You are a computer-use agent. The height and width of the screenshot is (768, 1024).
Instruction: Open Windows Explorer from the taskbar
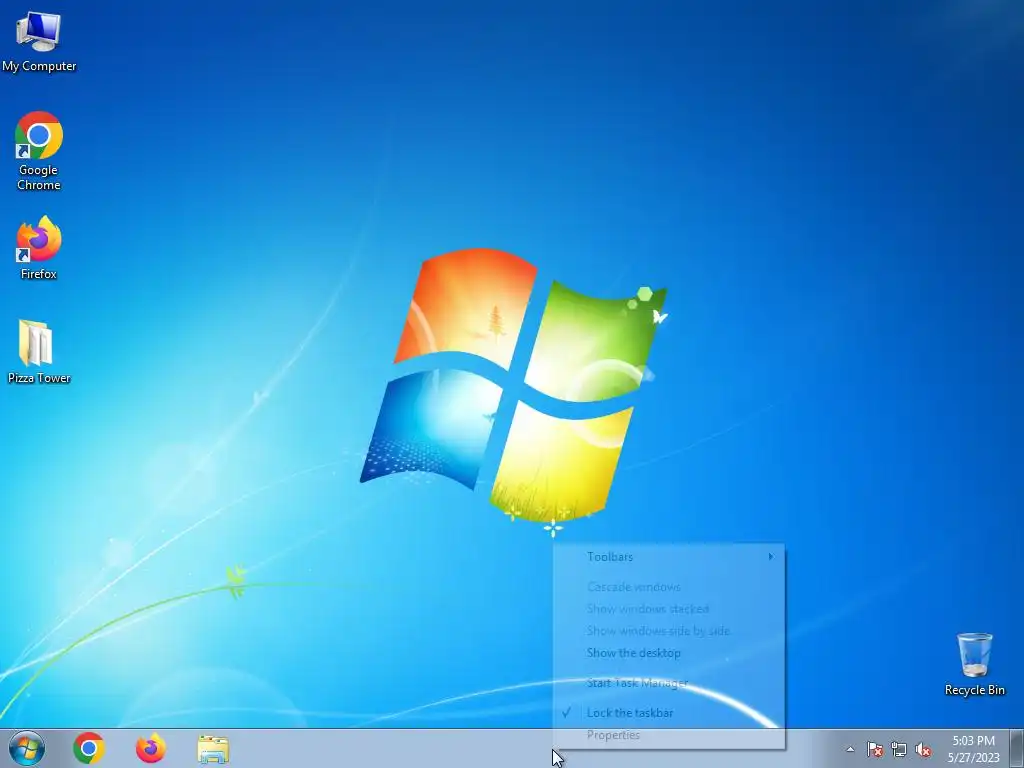[x=213, y=748]
